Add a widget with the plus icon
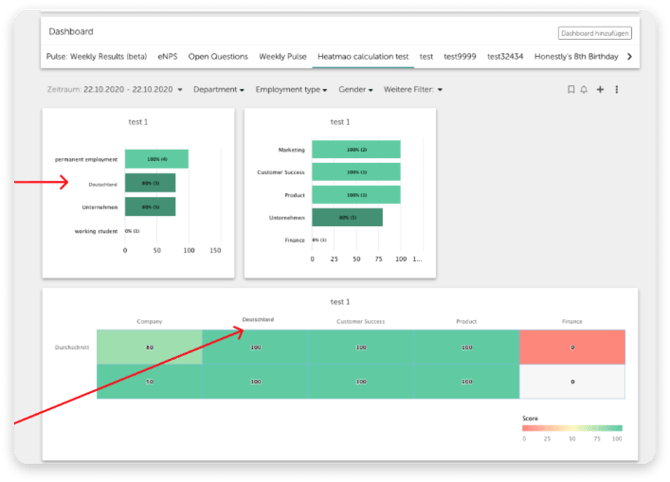670x482 pixels. click(600, 90)
